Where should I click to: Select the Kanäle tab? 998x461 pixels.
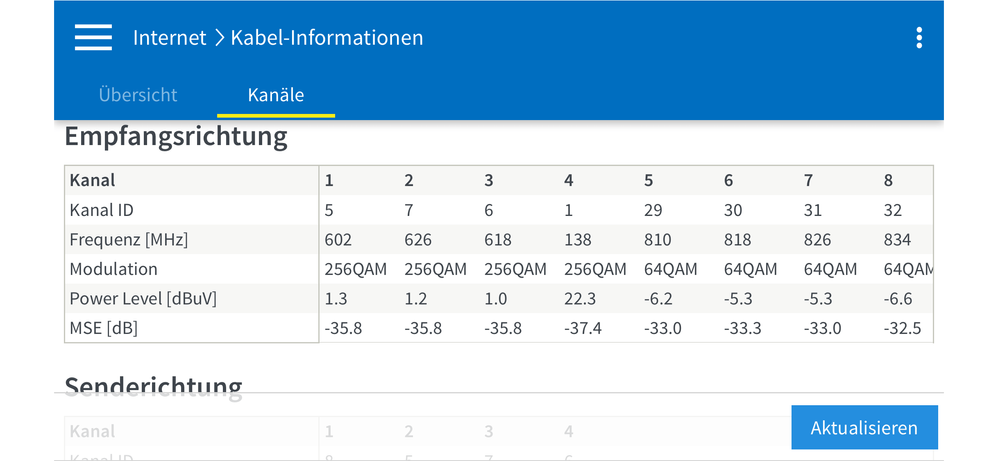(276, 96)
